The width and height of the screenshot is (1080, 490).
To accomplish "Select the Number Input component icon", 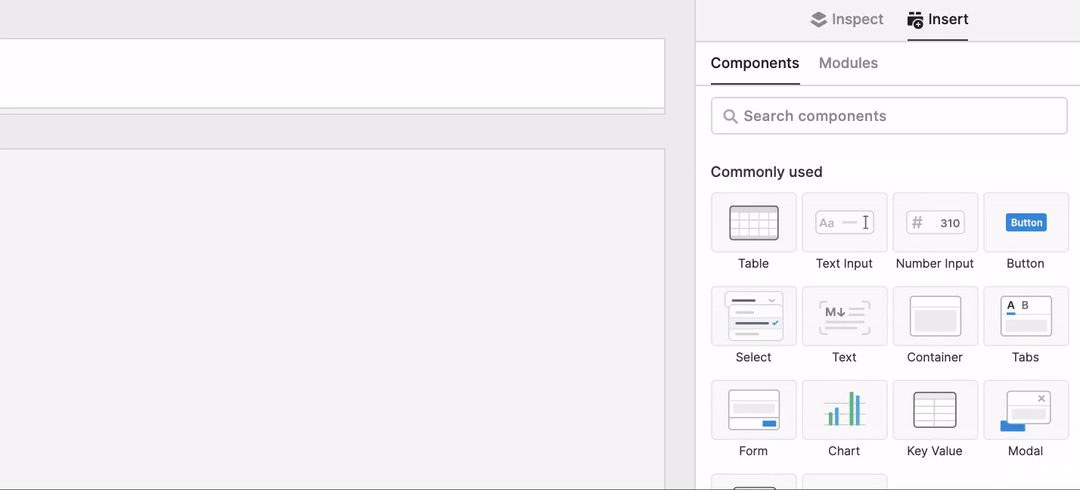I will tap(935, 223).
